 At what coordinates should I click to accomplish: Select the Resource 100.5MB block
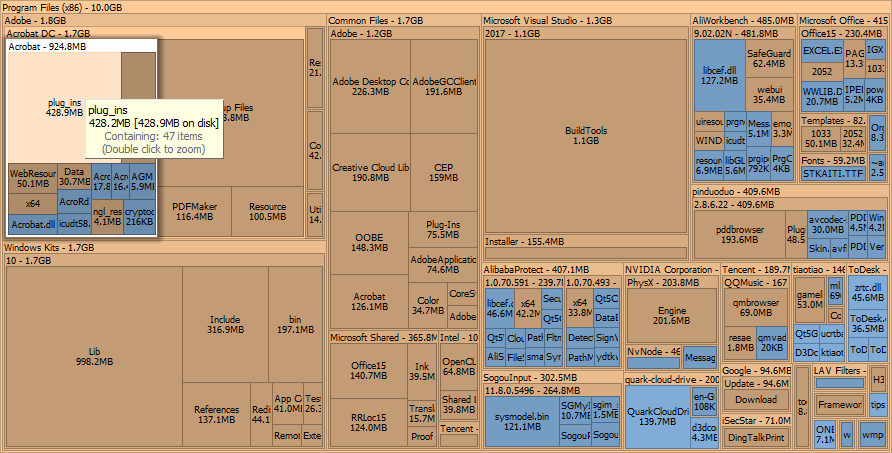point(267,211)
